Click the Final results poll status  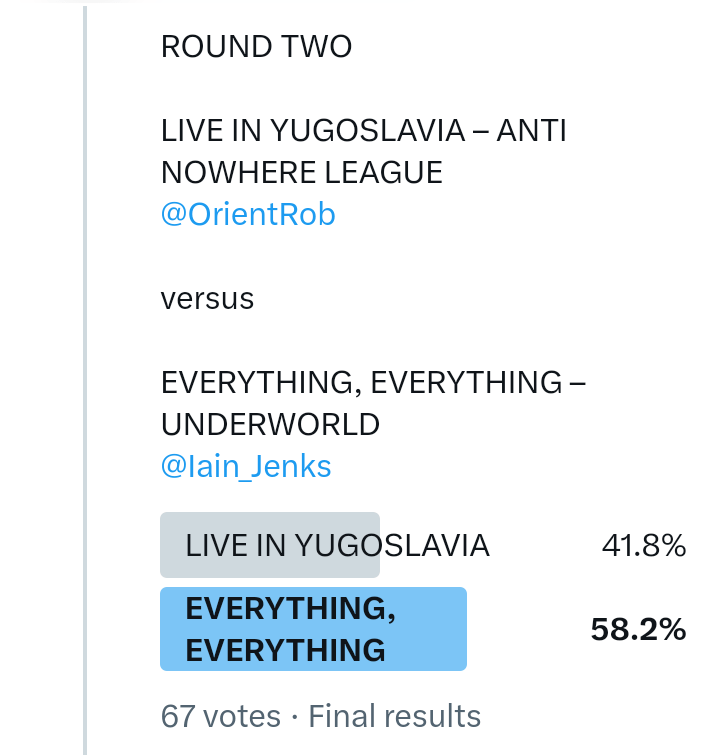394,716
